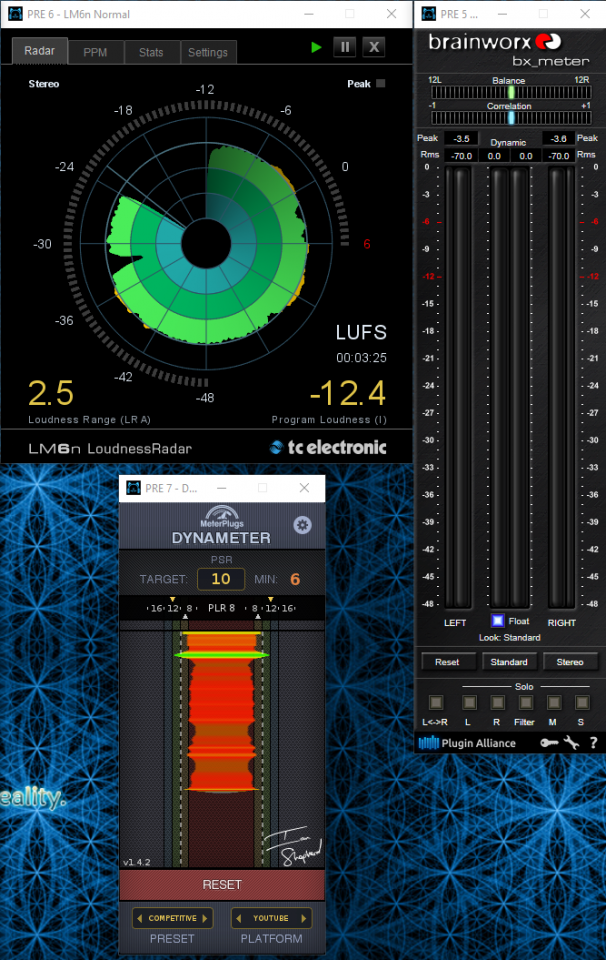Viewport: 606px width, 960px height.
Task: Open the COMPETITIVE preset selector
Action: (173, 918)
